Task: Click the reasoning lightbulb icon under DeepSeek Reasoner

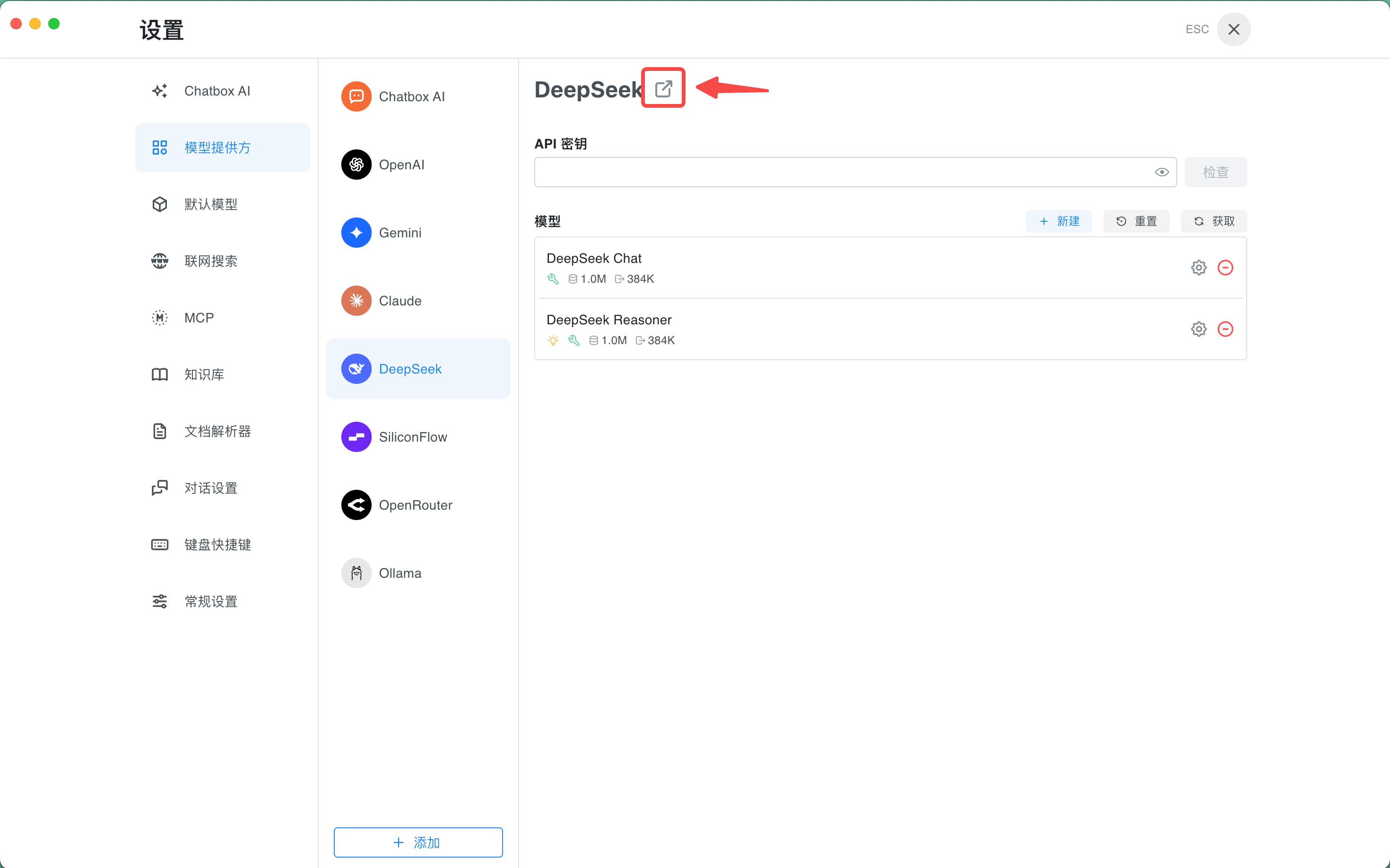Action: coord(553,340)
